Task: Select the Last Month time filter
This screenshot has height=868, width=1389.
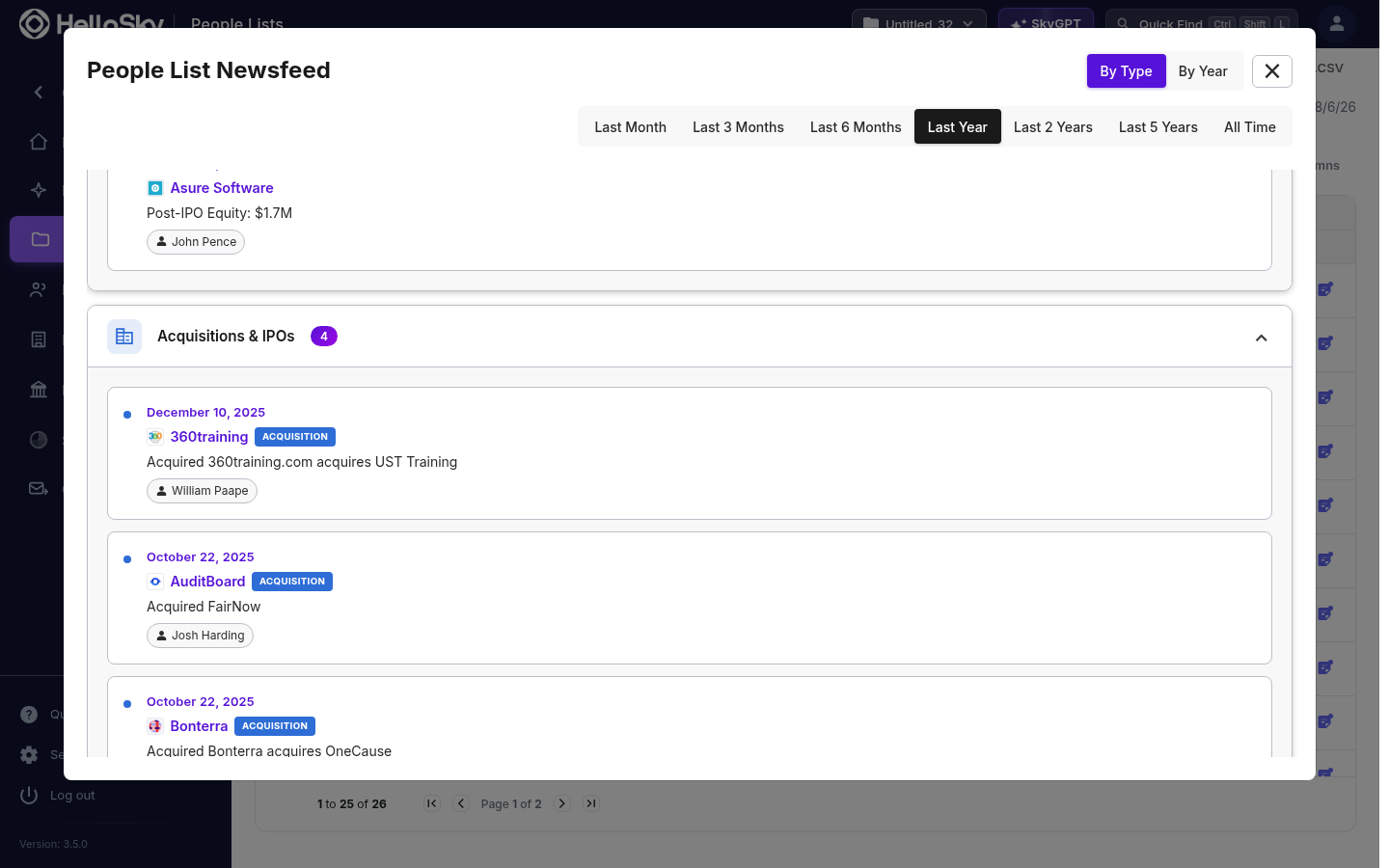Action: (x=630, y=127)
